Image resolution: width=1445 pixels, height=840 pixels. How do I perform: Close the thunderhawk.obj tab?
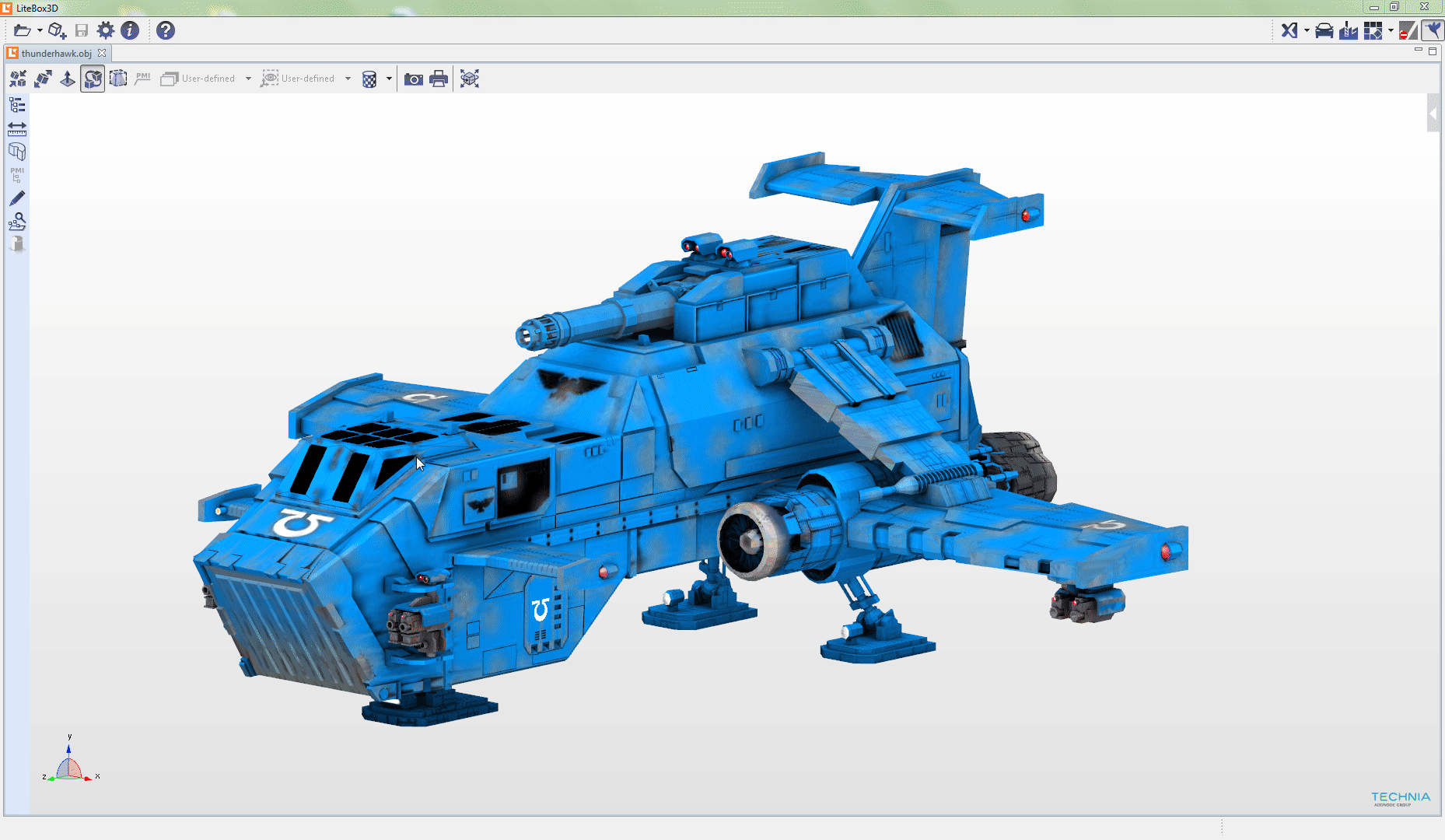pyautogui.click(x=102, y=53)
